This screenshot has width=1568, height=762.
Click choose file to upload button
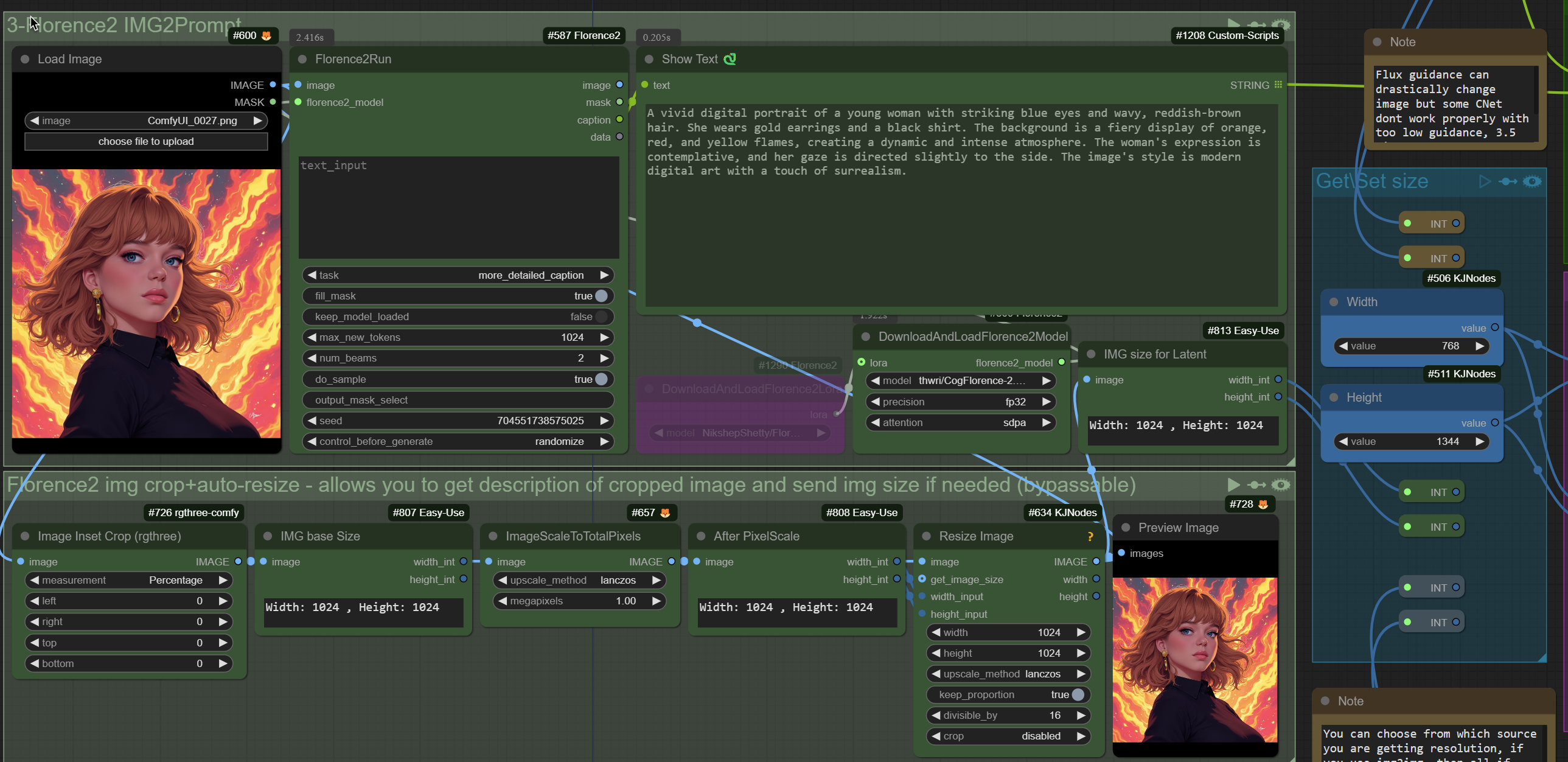click(146, 141)
